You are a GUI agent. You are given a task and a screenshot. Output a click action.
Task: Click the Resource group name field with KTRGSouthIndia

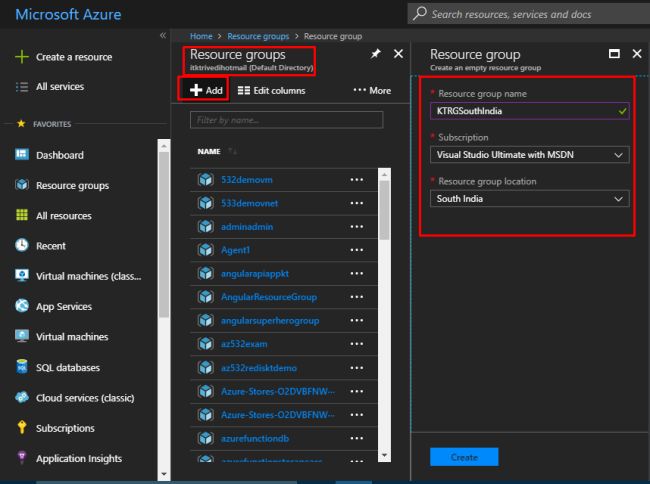coord(529,111)
